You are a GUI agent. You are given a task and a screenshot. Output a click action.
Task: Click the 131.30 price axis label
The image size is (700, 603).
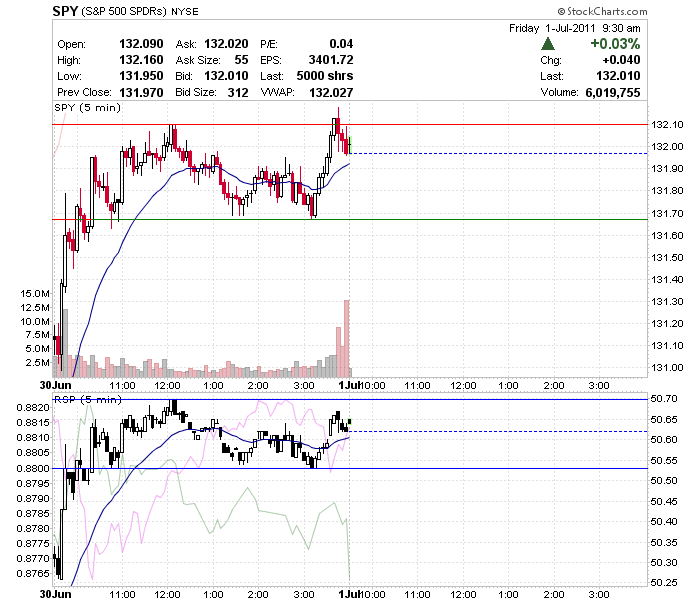pyautogui.click(x=667, y=302)
